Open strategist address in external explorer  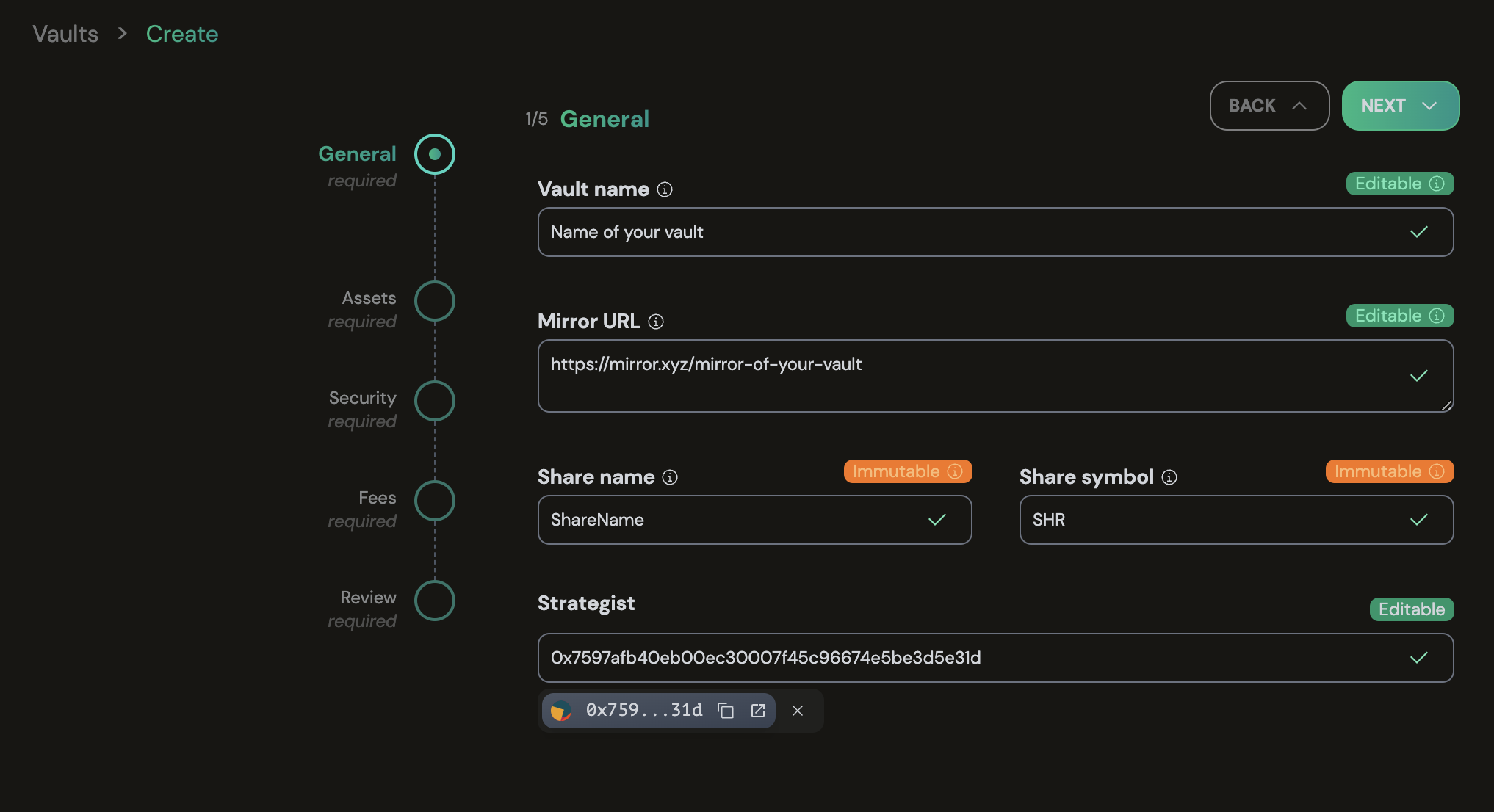pyautogui.click(x=758, y=711)
